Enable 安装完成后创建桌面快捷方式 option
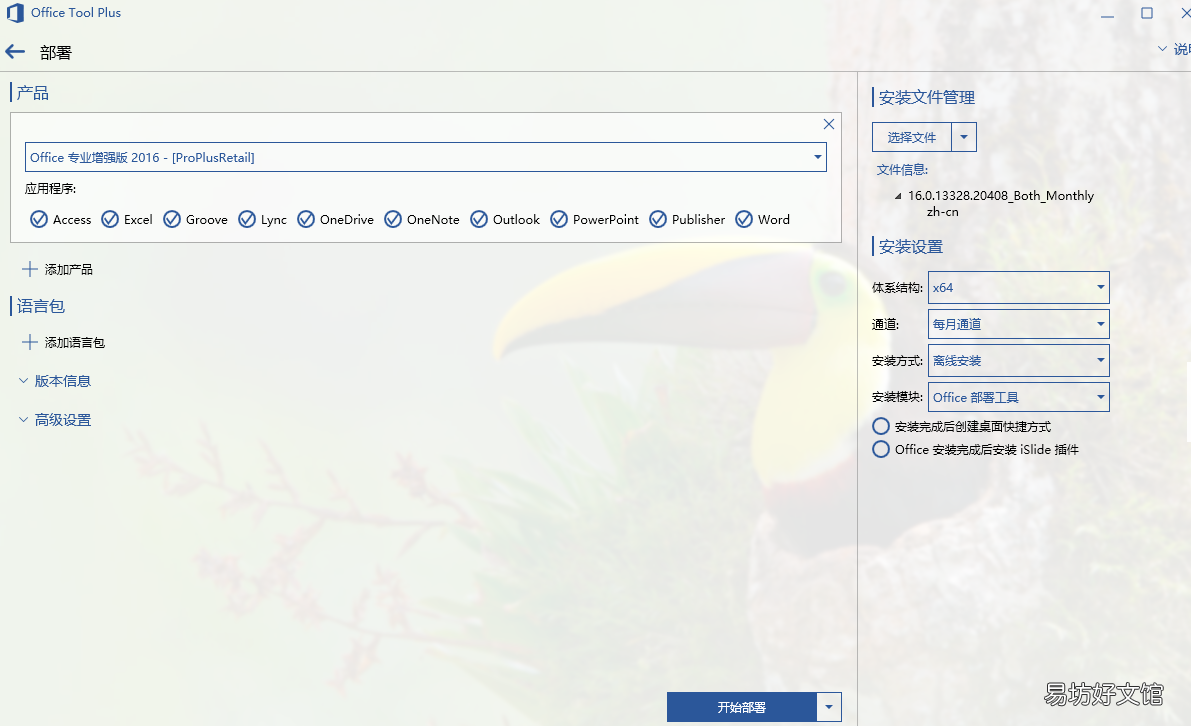The image size is (1191, 726). pos(881,426)
